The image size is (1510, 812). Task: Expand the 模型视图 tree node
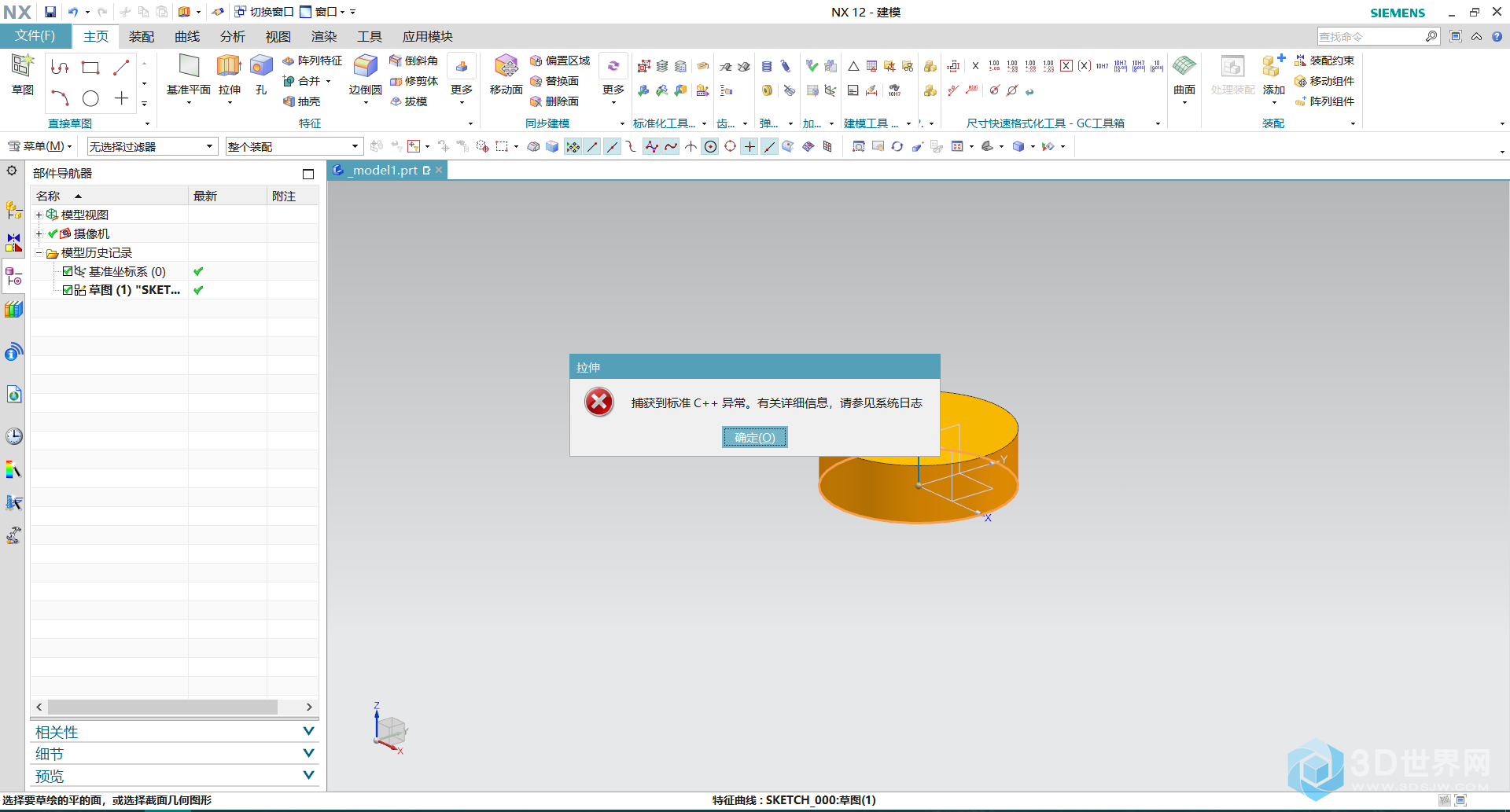(39, 215)
